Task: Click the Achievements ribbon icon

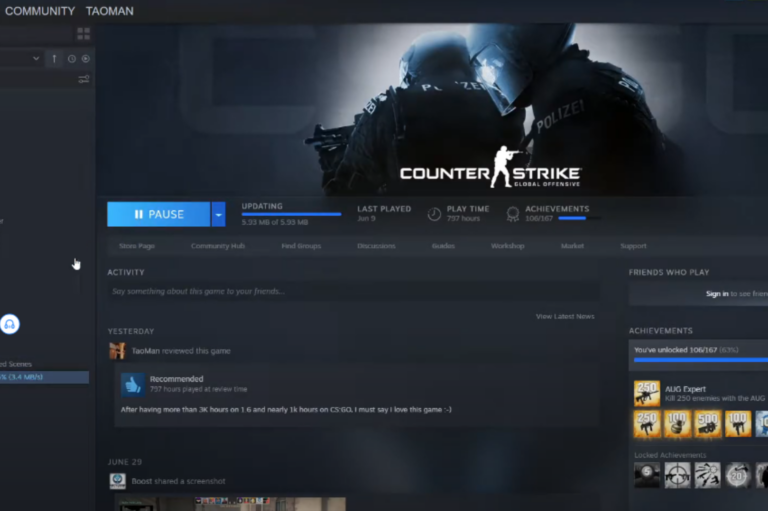Action: 513,214
